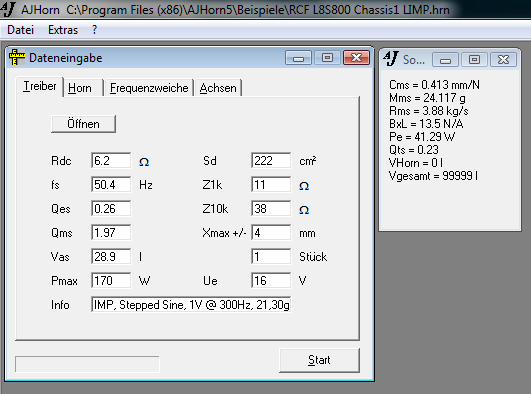Close the Dateneingabe window
The width and height of the screenshot is (531, 394).
pos(356,58)
